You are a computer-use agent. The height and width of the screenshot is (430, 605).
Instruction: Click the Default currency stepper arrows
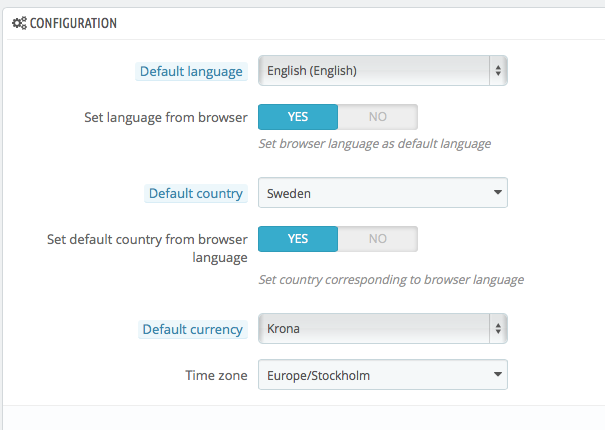498,328
